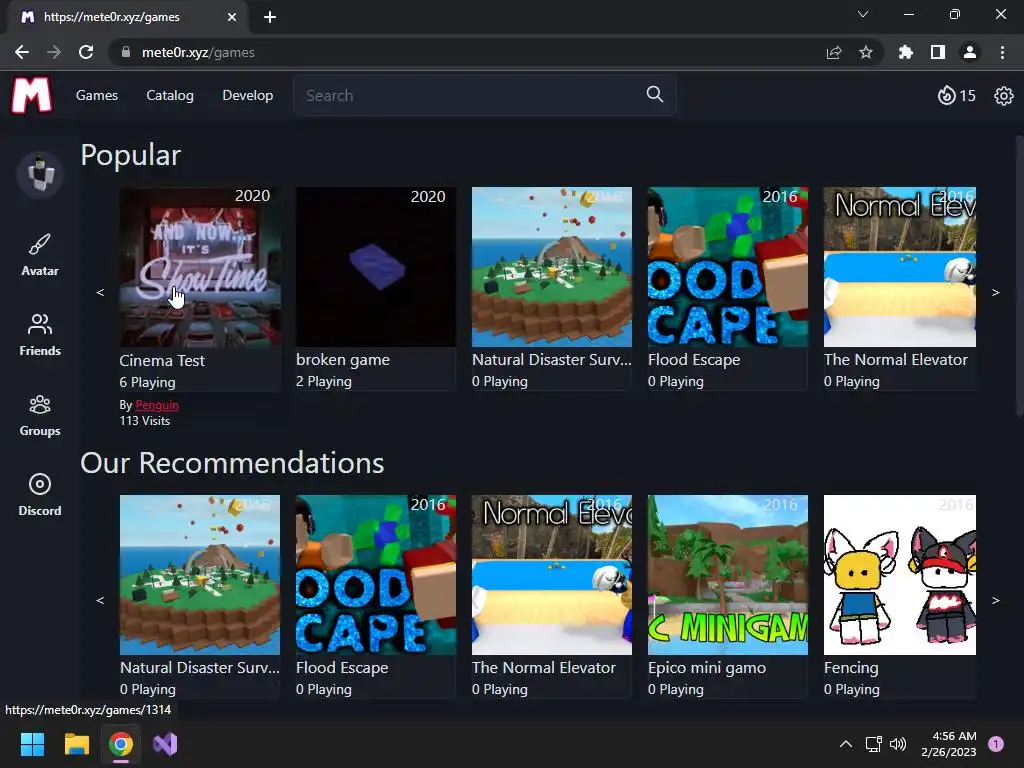Screen dimensions: 1024x768
Task: Open Flood Escape thumbnail in Recommendations
Action: pyautogui.click(x=376, y=575)
